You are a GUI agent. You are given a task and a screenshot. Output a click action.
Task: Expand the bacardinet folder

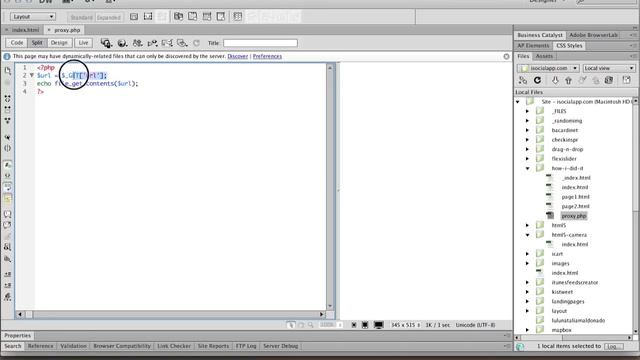coord(527,130)
